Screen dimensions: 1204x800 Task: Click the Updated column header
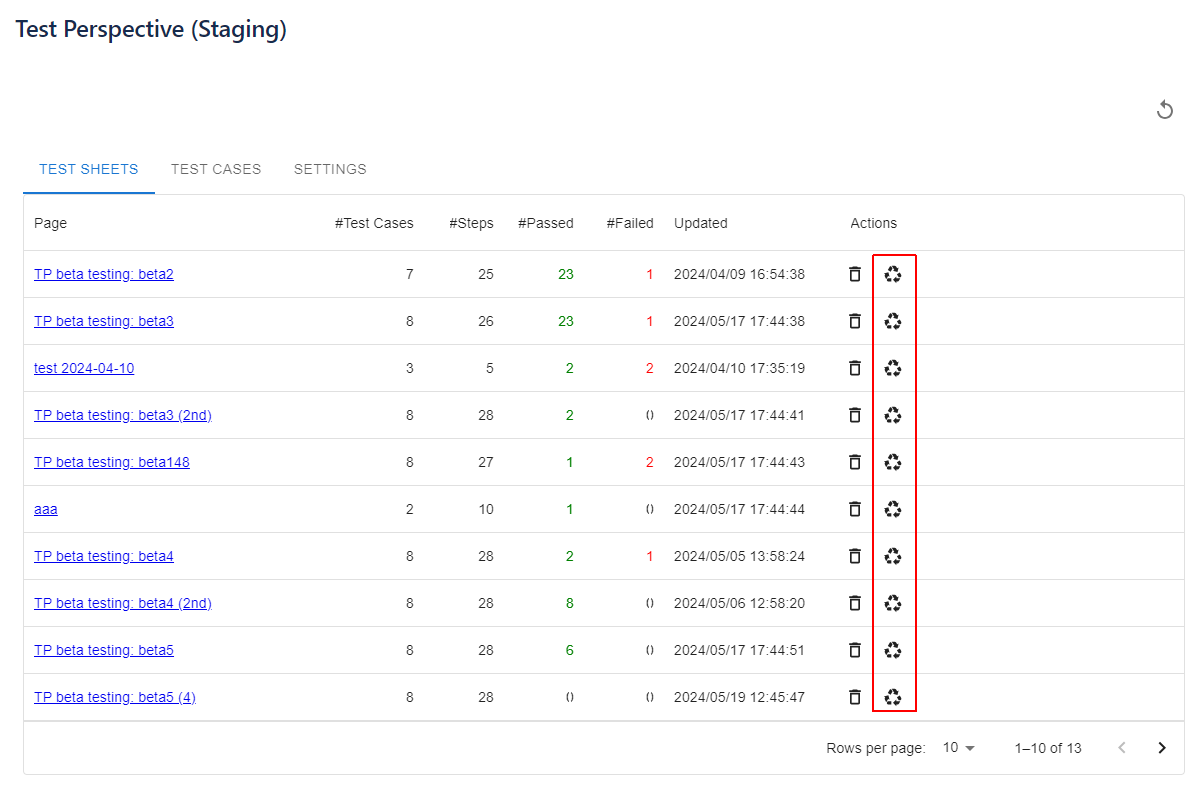[701, 223]
